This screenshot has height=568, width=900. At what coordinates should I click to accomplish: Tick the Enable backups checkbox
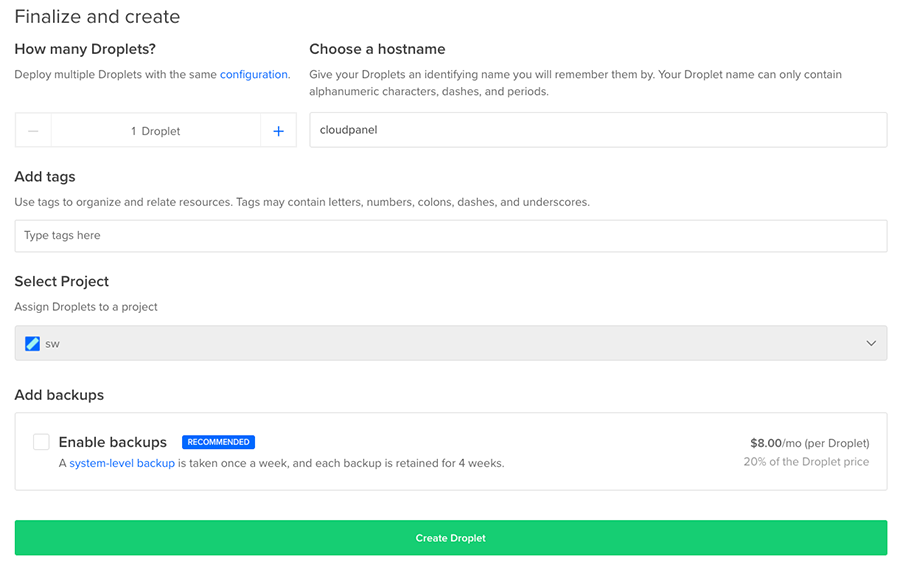tap(41, 442)
